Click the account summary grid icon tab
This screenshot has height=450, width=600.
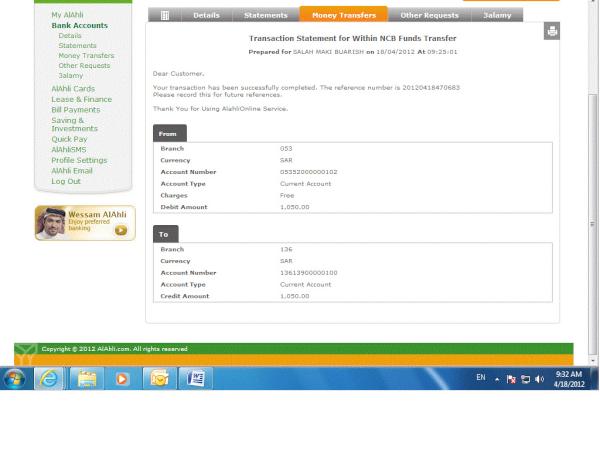coord(164,15)
